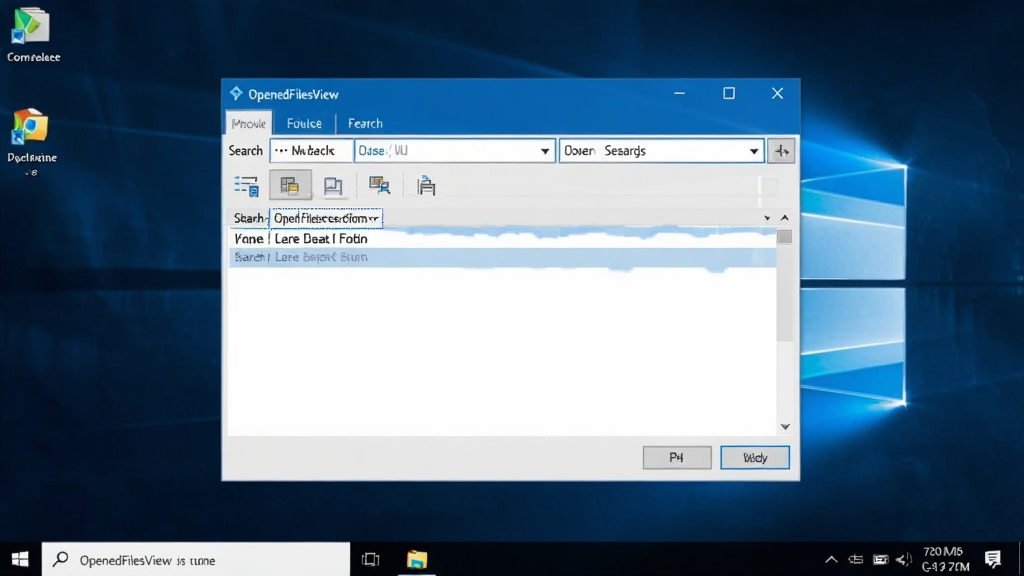Click the network icon in system tray
The width and height of the screenshot is (1024, 576).
856,560
